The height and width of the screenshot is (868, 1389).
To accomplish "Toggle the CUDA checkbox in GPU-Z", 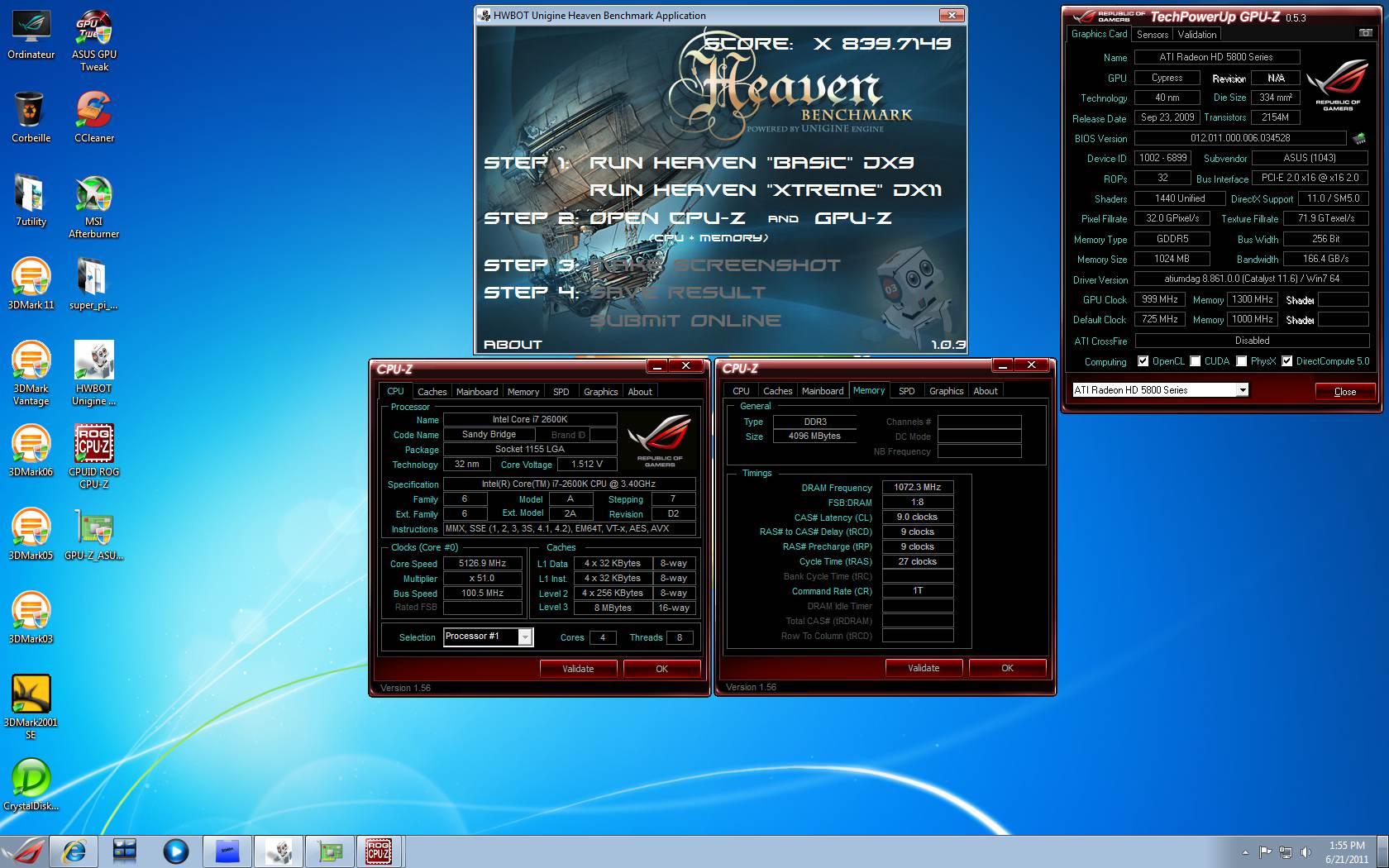I will [1195, 361].
